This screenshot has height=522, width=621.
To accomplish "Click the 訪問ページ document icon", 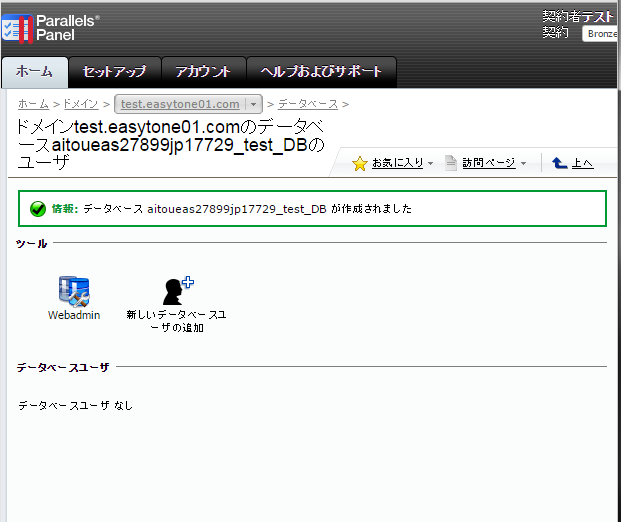I will click(451, 163).
